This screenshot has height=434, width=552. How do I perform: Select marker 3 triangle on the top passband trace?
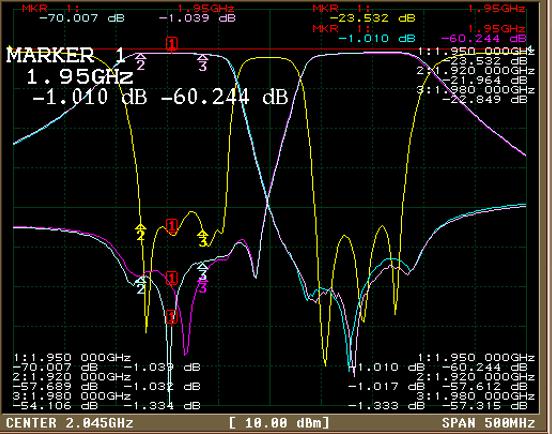[x=202, y=62]
